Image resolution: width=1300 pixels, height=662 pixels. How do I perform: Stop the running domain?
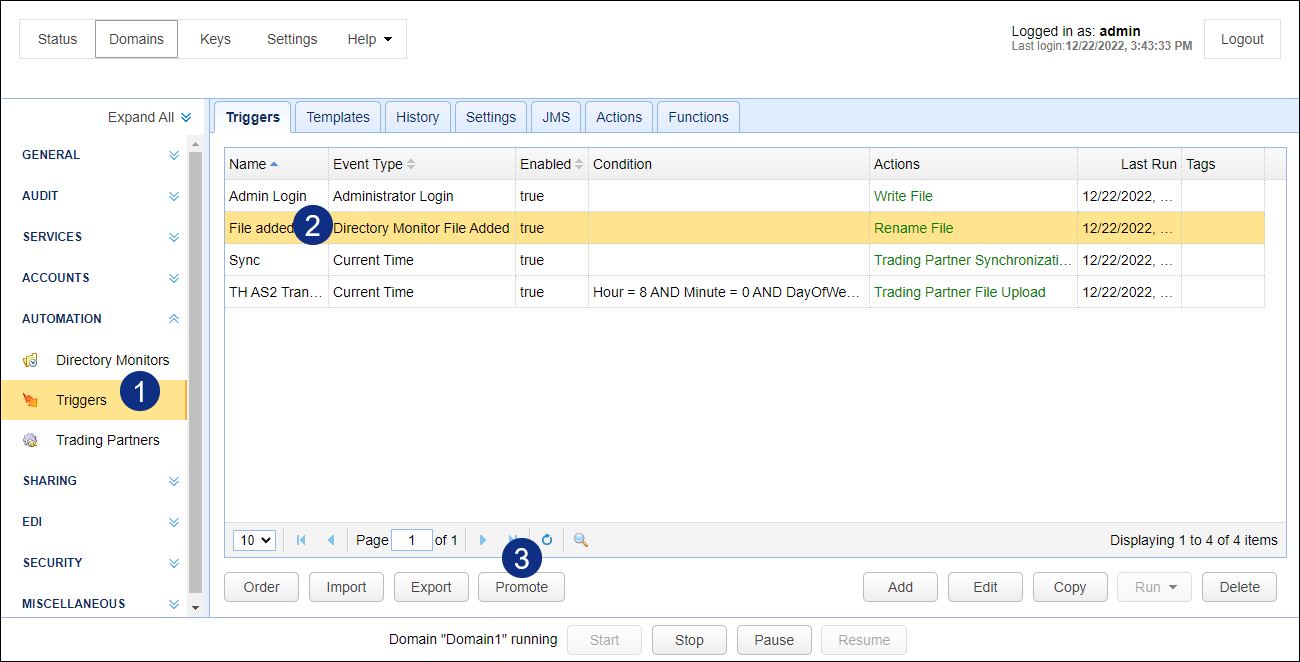tap(689, 640)
